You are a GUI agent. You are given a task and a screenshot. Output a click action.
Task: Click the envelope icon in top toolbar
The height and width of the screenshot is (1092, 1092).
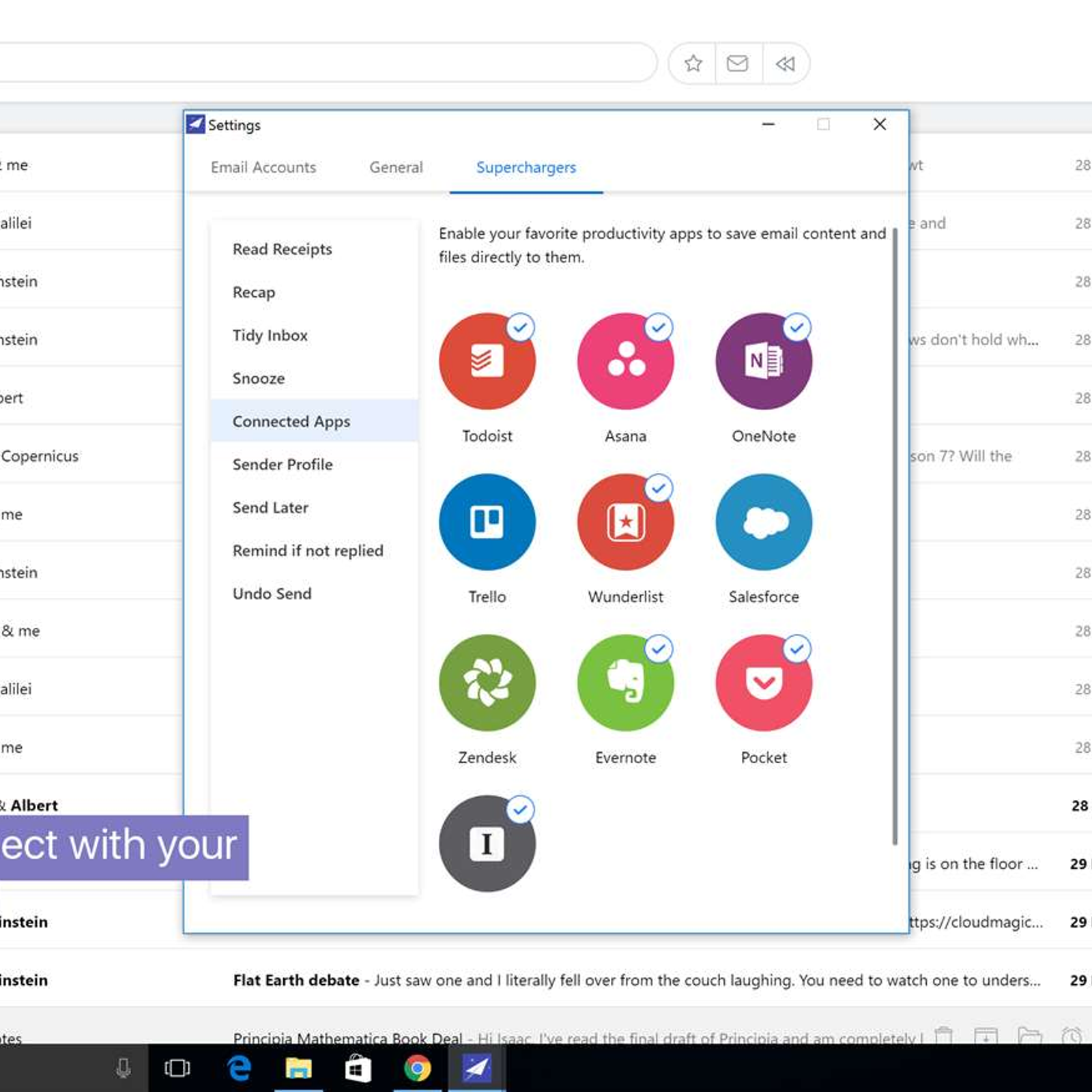[737, 63]
